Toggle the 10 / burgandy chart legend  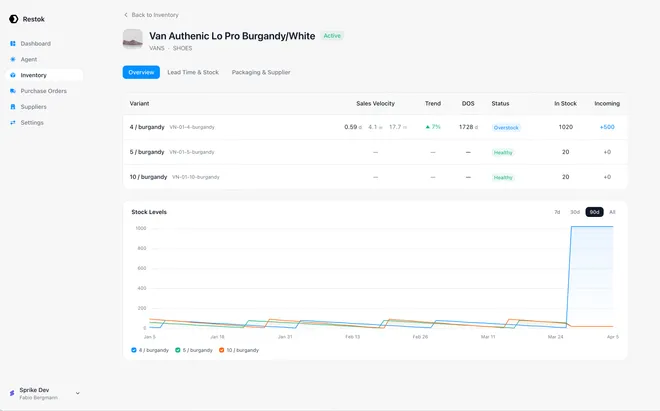coord(222,350)
